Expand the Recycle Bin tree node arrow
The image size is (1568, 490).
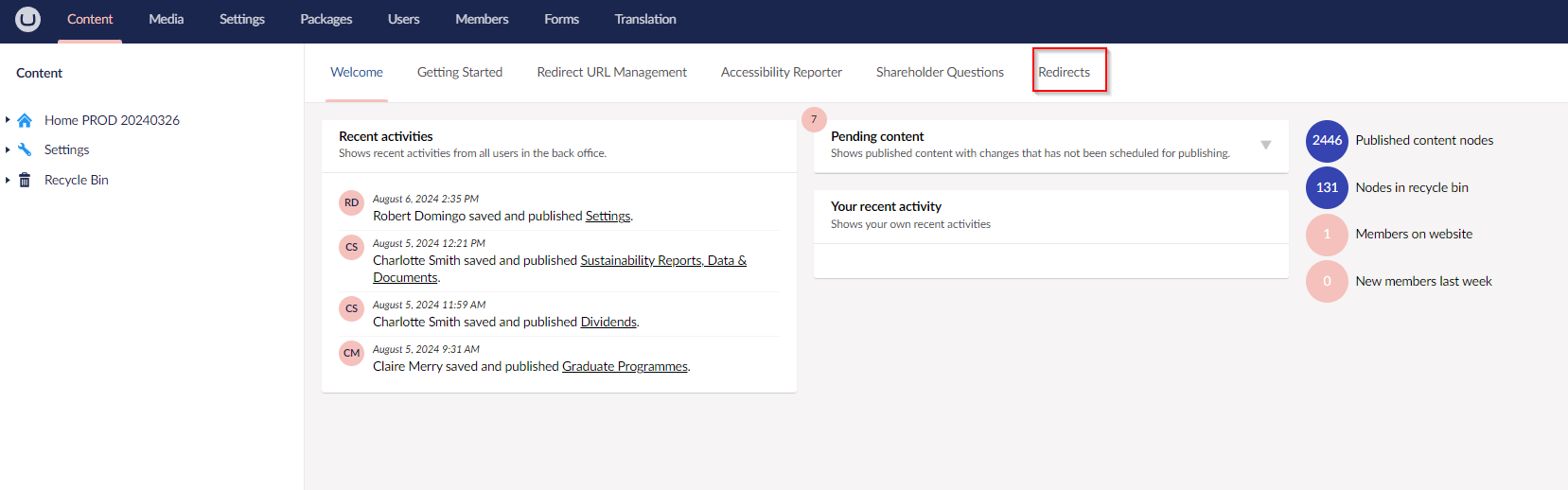(x=8, y=180)
